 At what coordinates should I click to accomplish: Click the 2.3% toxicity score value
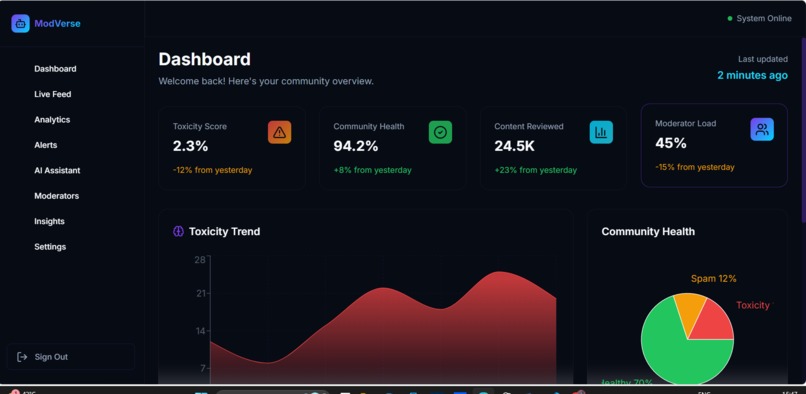tap(190, 147)
